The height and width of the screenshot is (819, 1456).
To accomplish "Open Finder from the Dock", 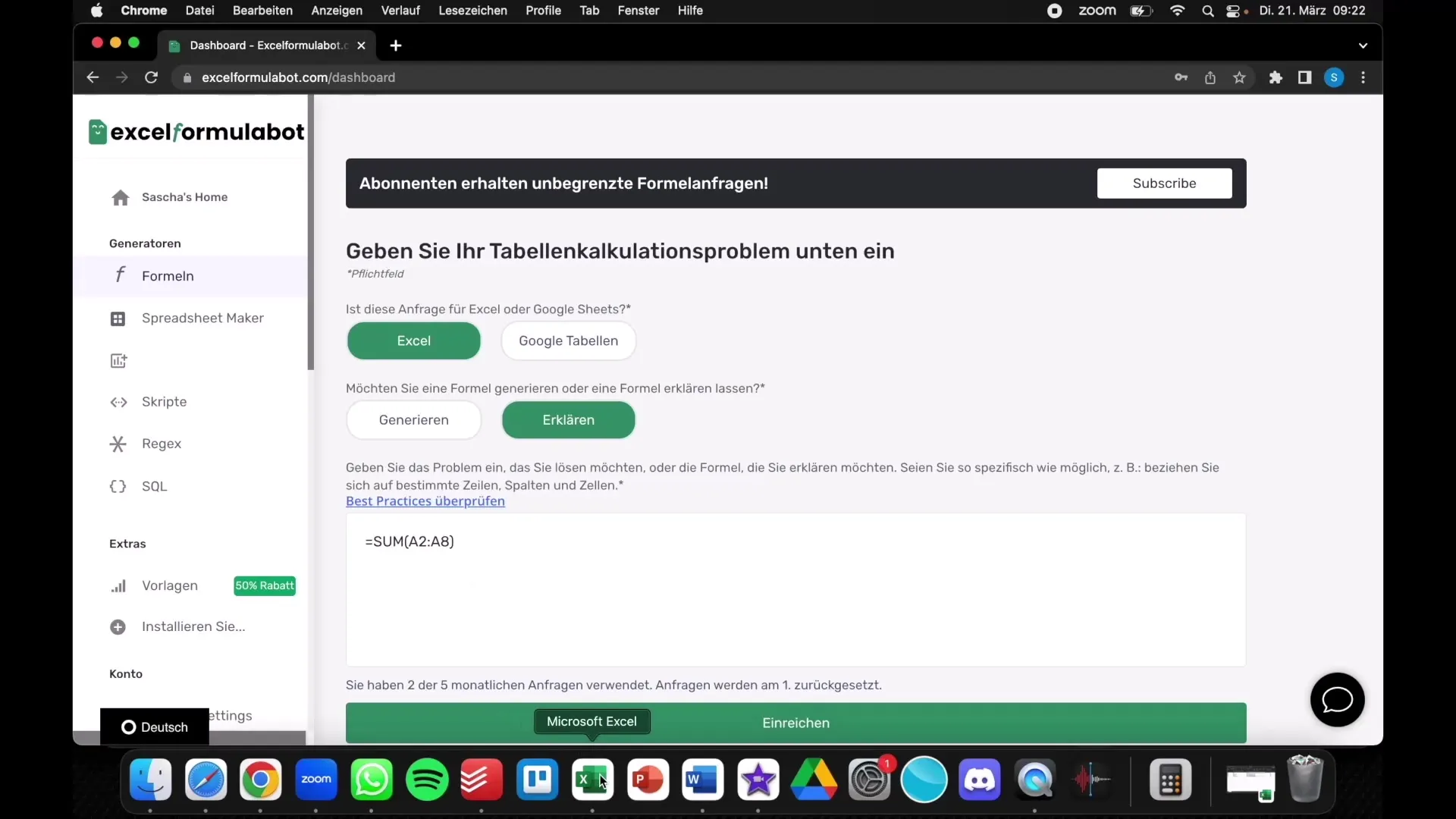I will point(151,780).
